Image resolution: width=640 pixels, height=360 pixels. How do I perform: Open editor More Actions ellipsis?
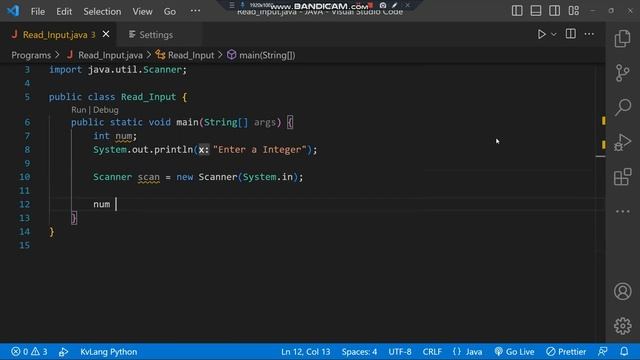coord(589,34)
